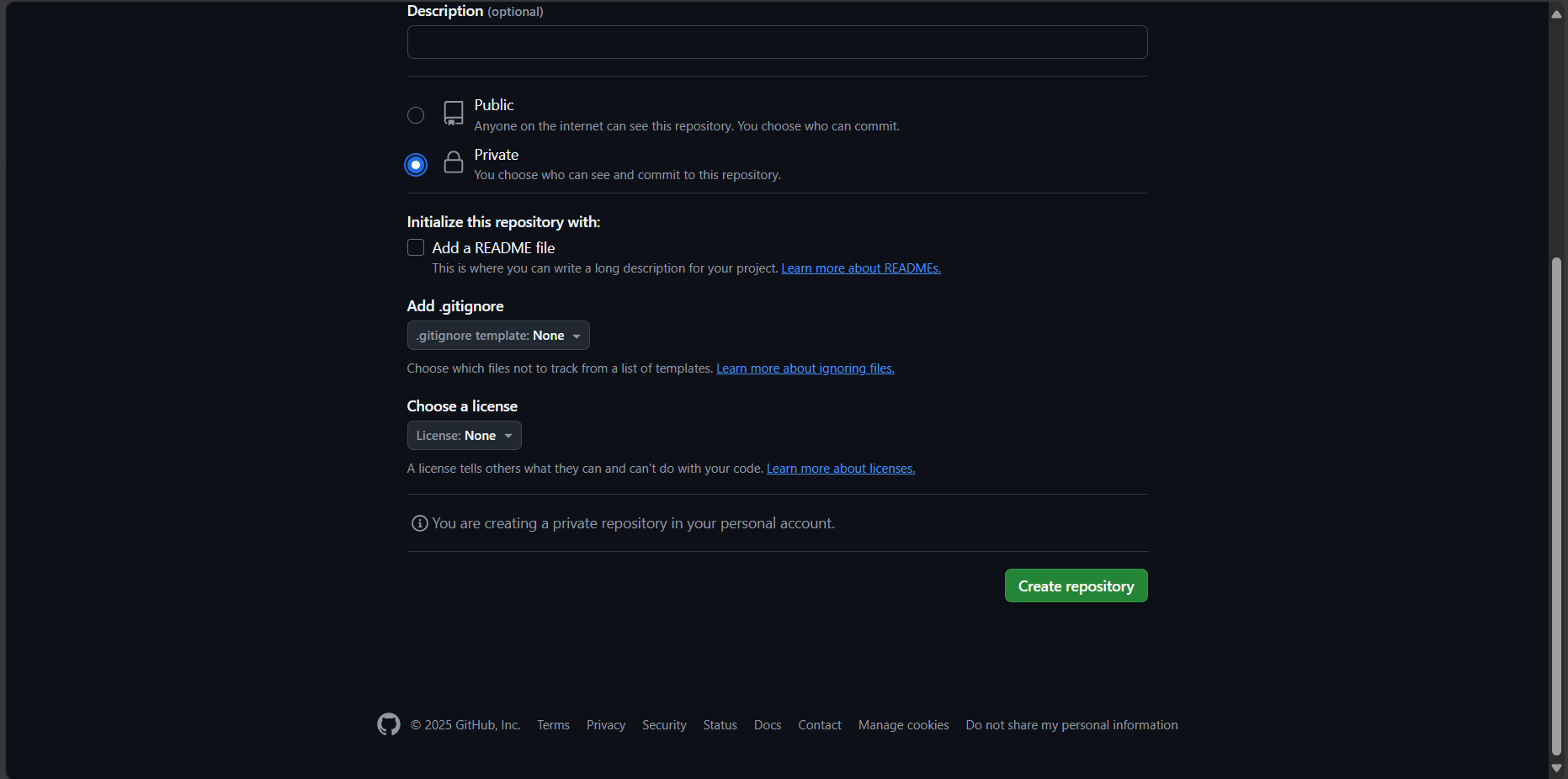
Task: Open Learn more about ignoring files link
Action: (x=805, y=368)
